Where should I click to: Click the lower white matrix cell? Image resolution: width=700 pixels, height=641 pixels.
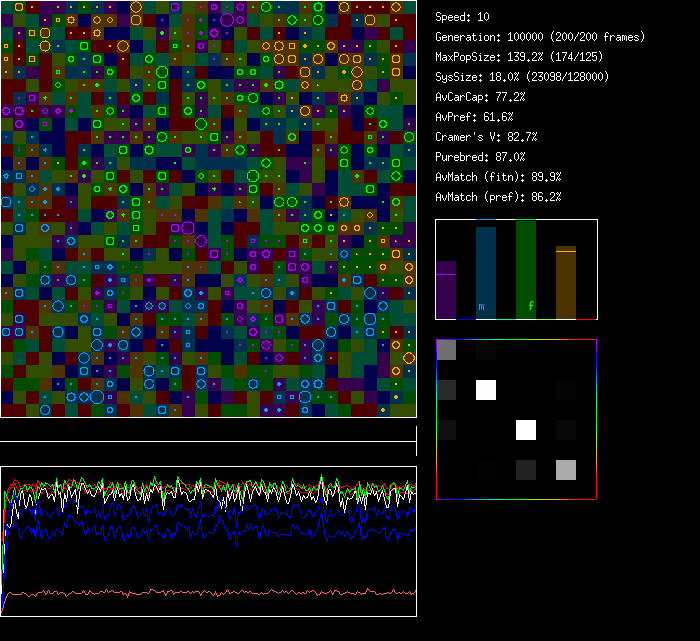click(525, 430)
